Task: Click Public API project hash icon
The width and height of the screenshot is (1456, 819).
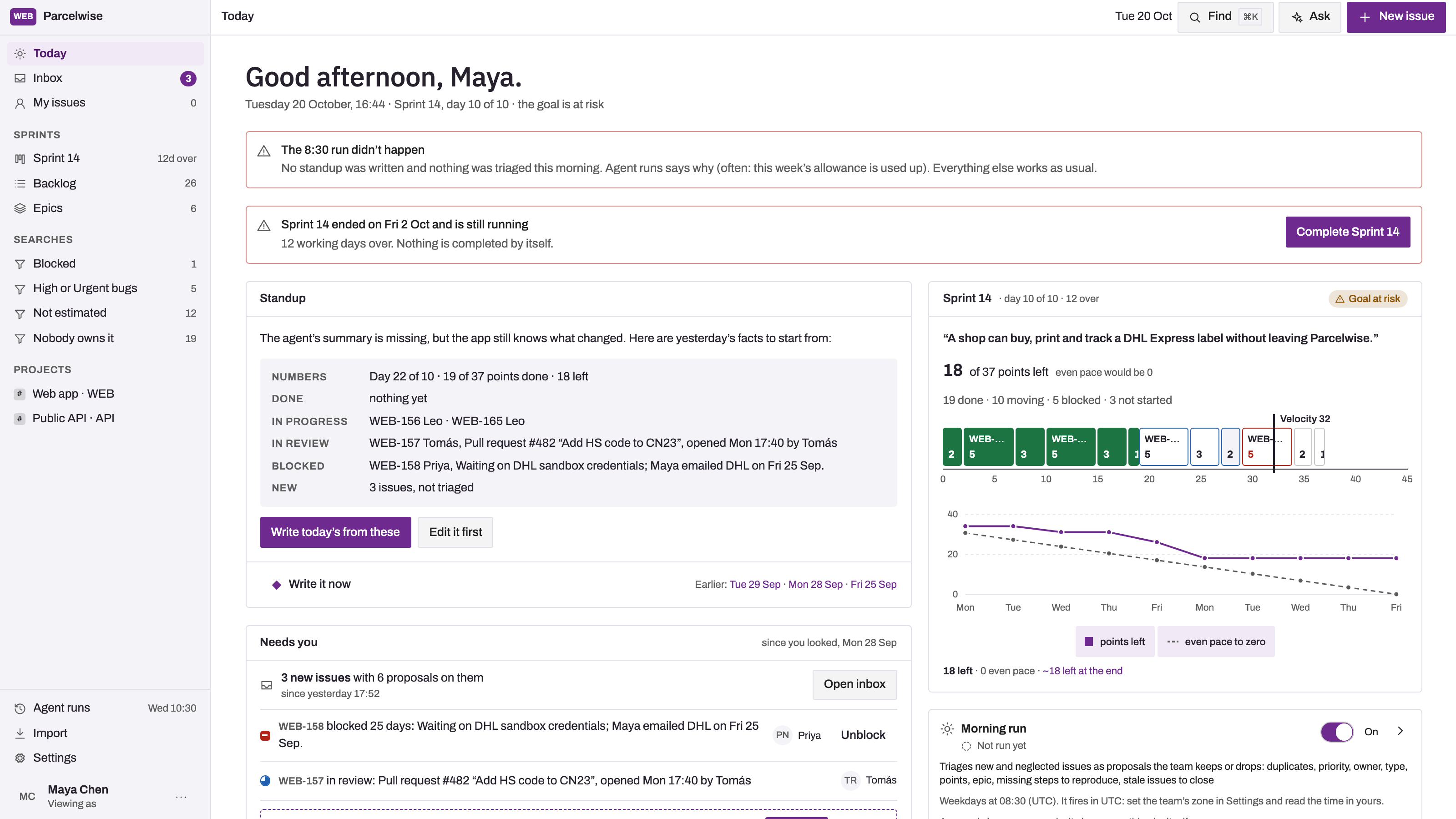Action: point(19,419)
